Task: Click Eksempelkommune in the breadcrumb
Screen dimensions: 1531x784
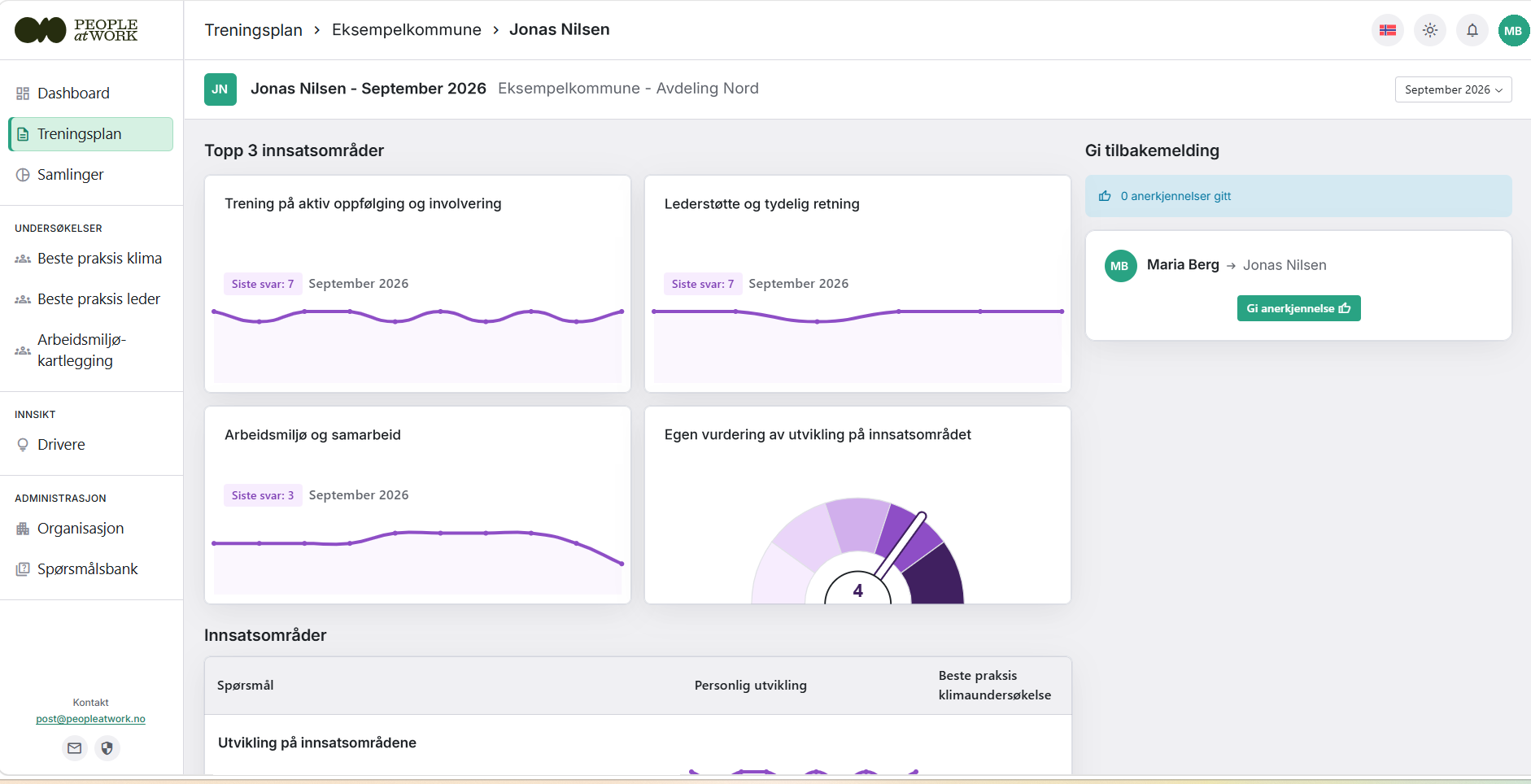Action: click(407, 30)
